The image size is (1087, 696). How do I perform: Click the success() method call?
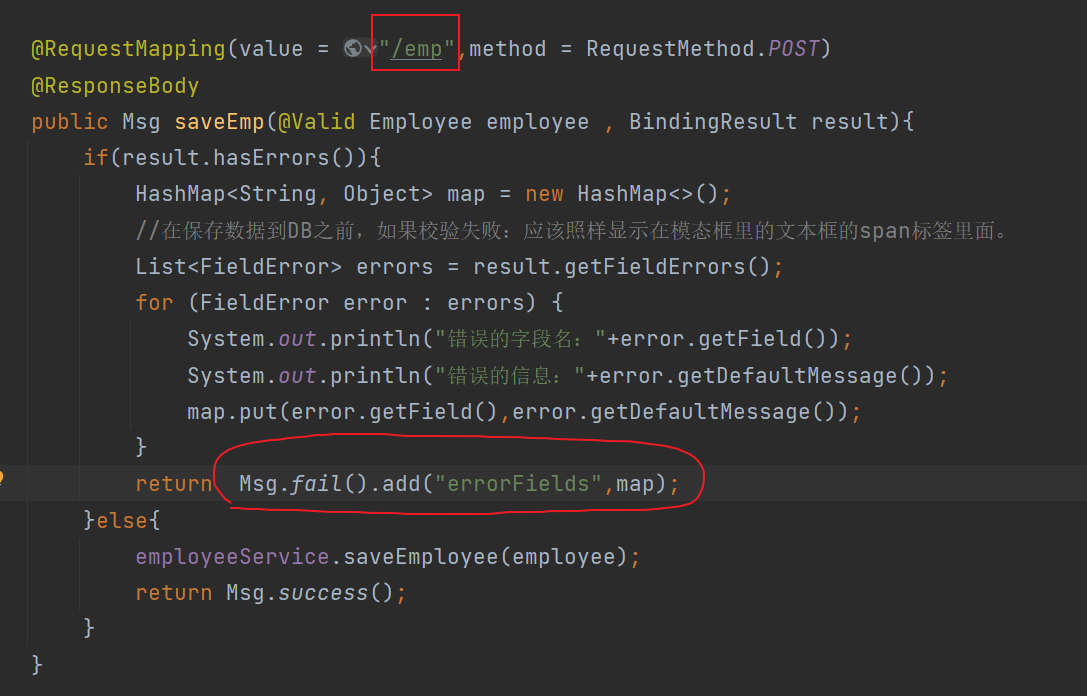(336, 593)
